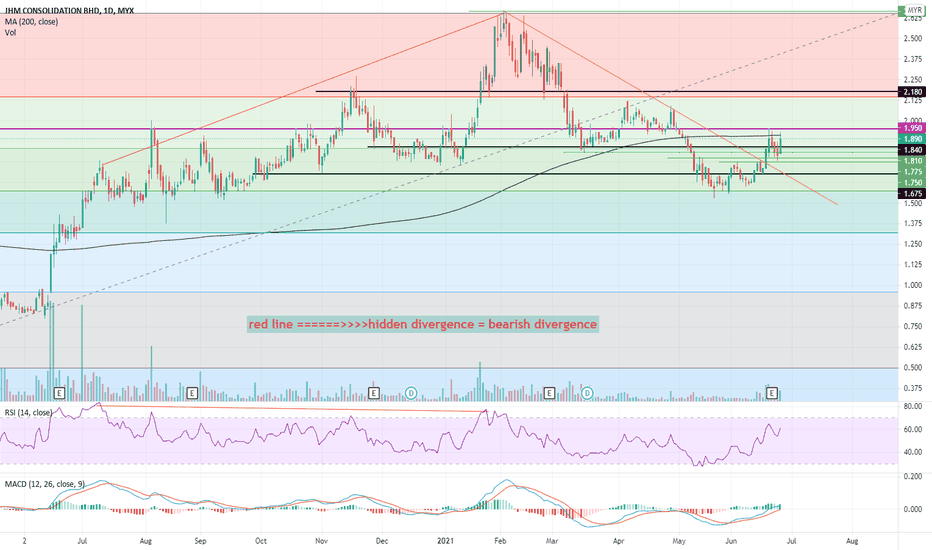
Task: Click the Jun label on the time axis
Action: 731,540
